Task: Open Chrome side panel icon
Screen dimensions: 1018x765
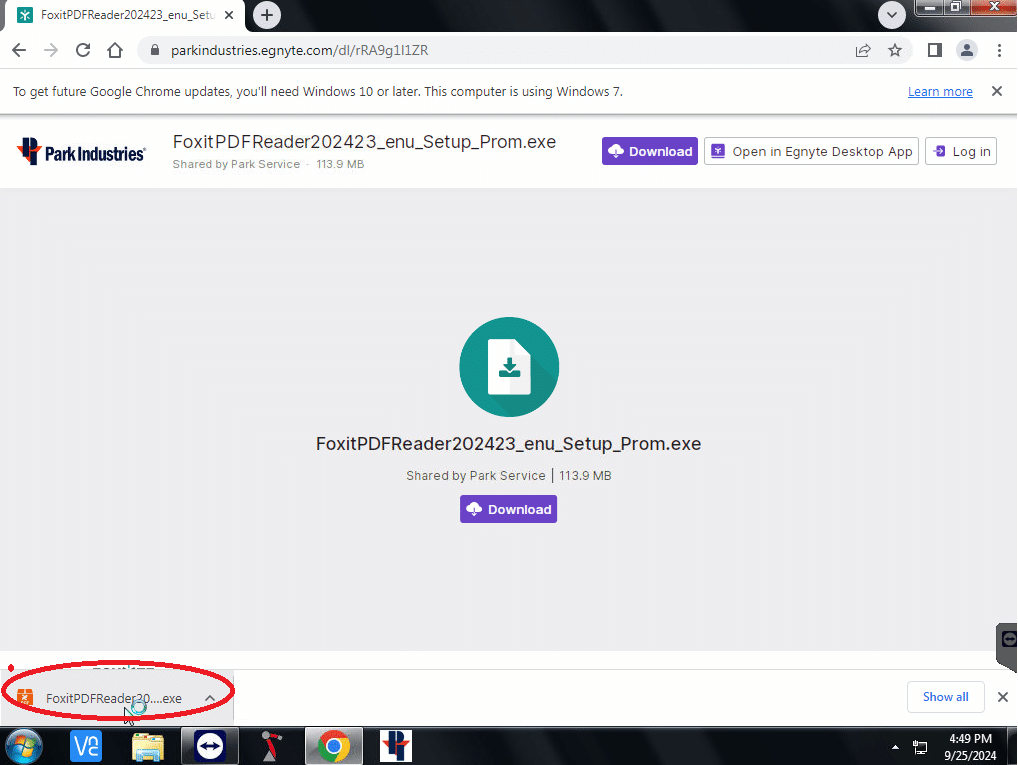Action: 935,50
